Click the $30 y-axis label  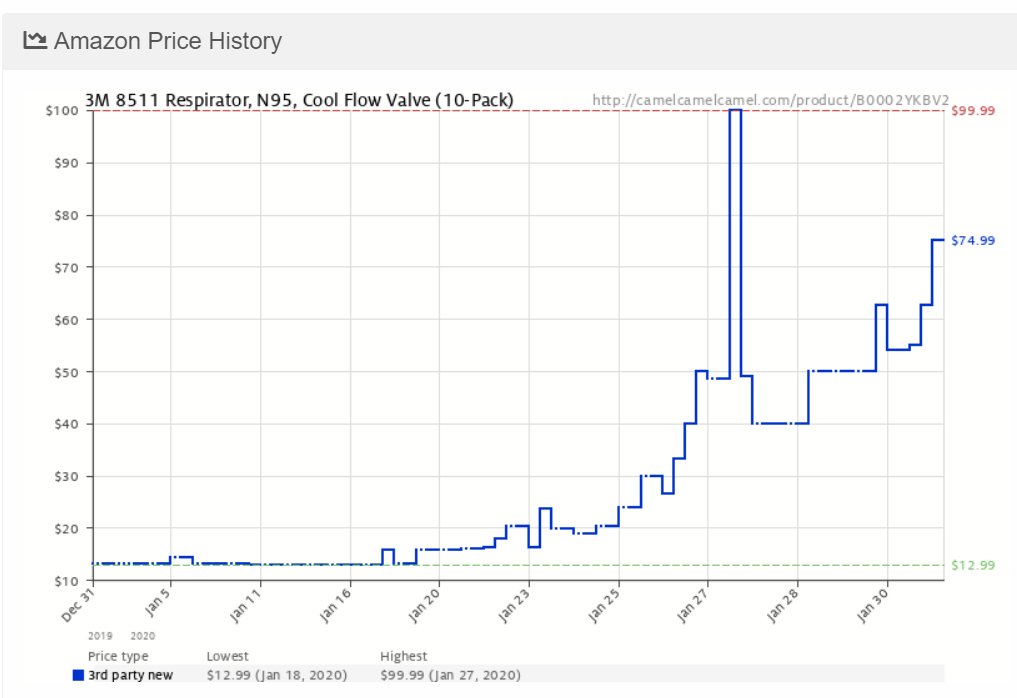tap(67, 477)
